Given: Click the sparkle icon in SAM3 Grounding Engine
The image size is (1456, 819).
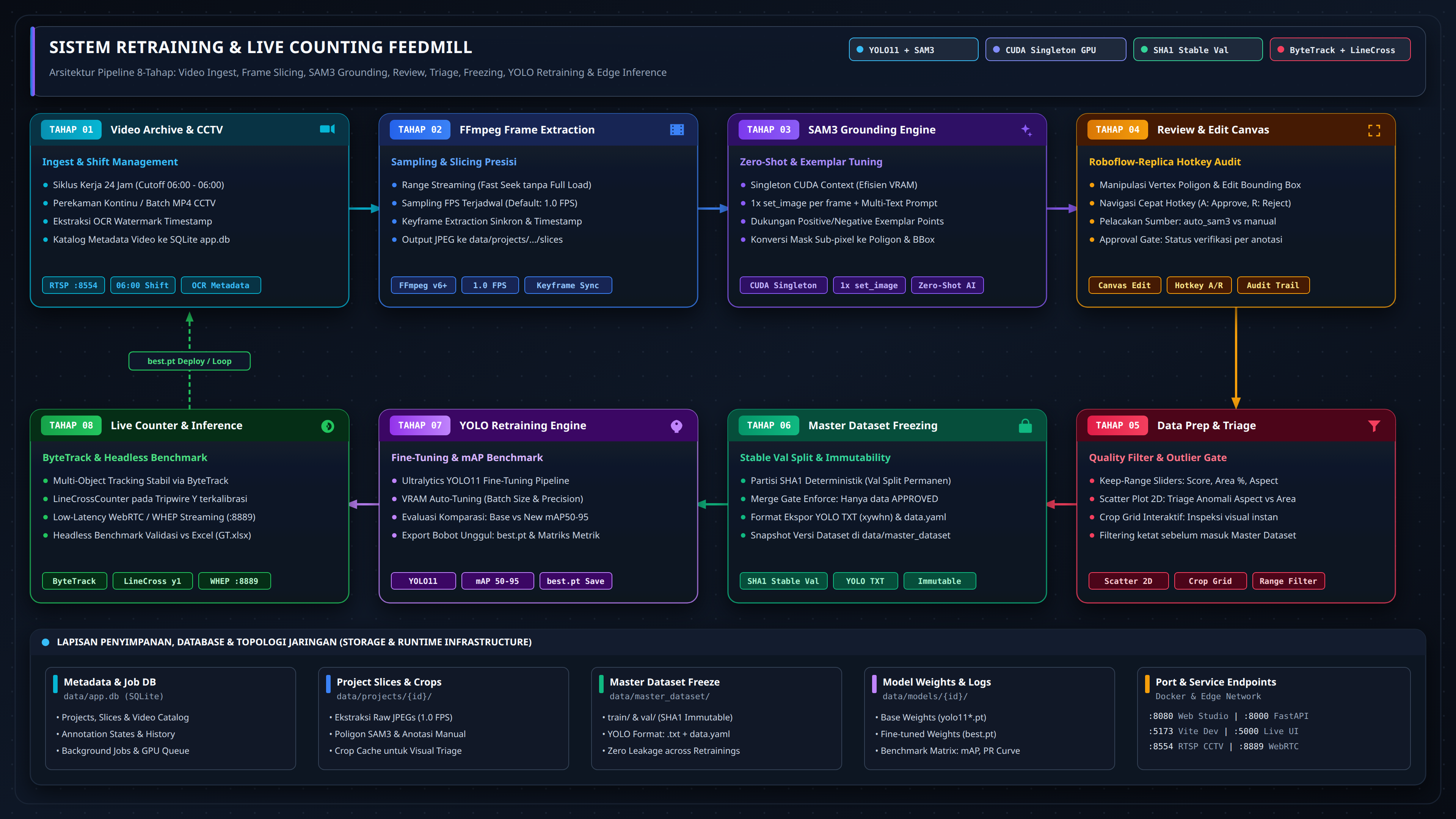Looking at the screenshot, I should click(x=1026, y=130).
